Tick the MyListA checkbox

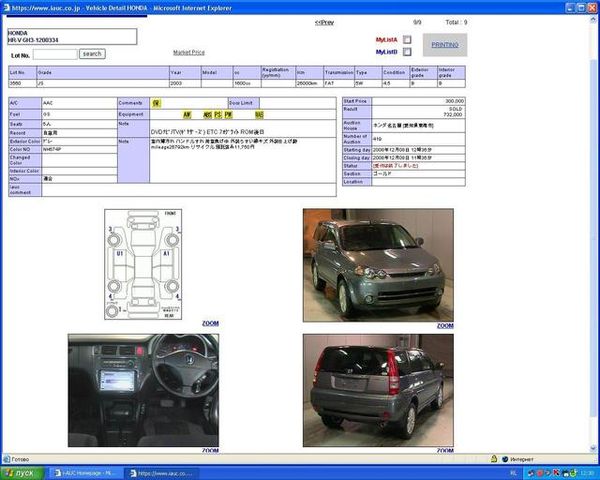click(x=407, y=39)
